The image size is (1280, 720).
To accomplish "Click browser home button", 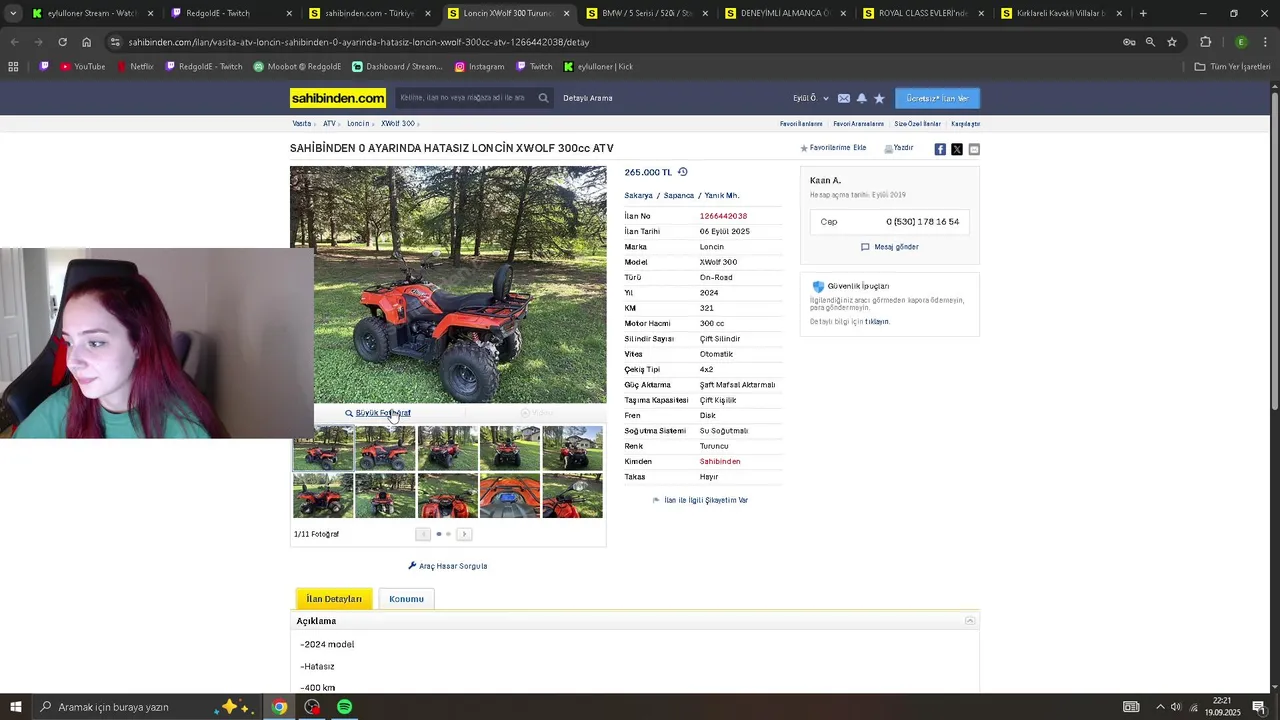I will (x=86, y=42).
